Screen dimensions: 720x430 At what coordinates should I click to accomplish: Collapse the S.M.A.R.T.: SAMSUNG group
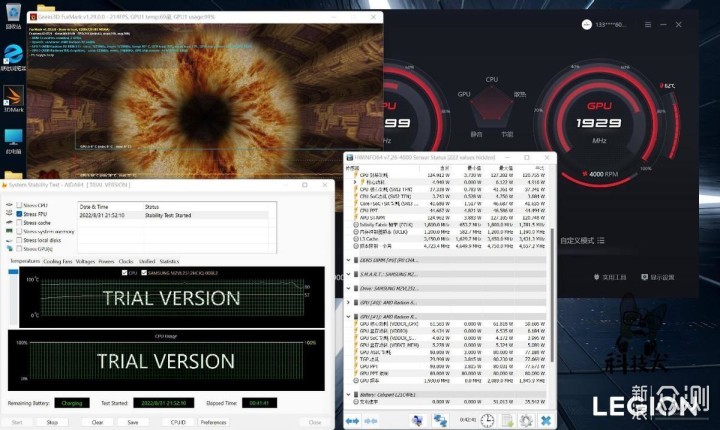tap(349, 274)
